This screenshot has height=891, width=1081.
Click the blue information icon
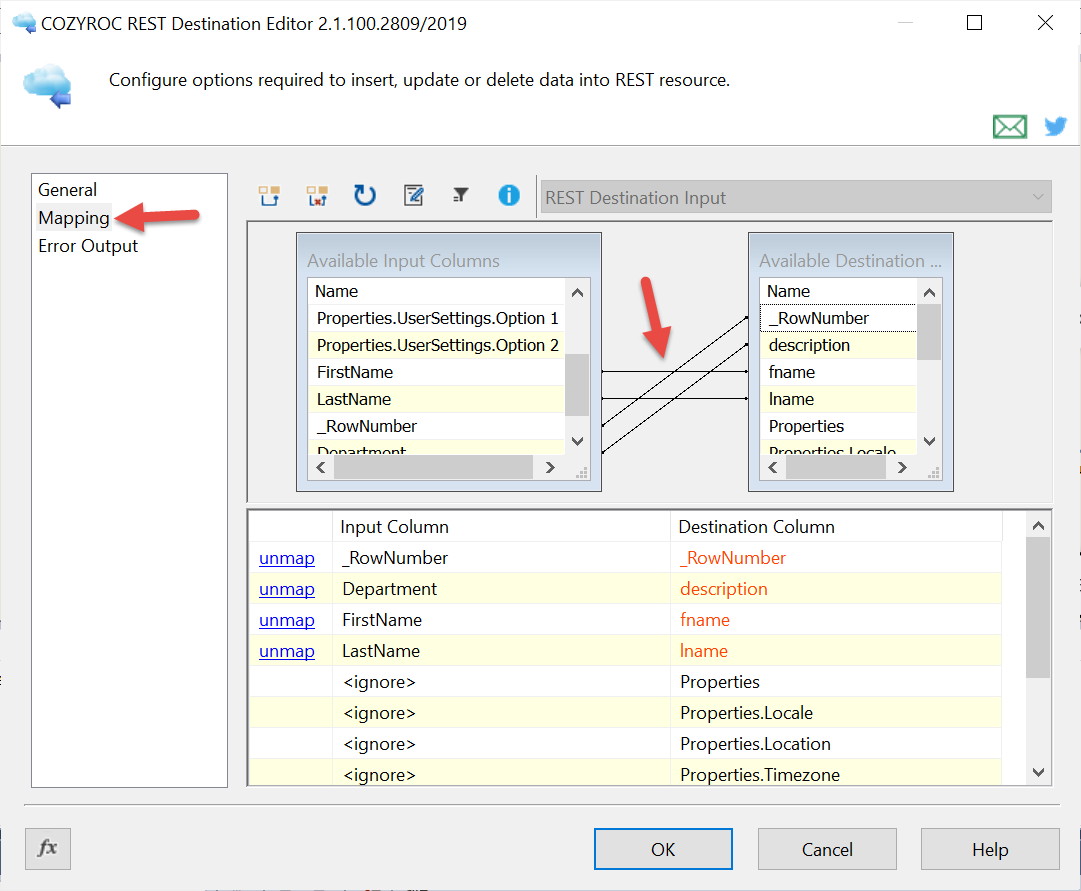tap(509, 196)
